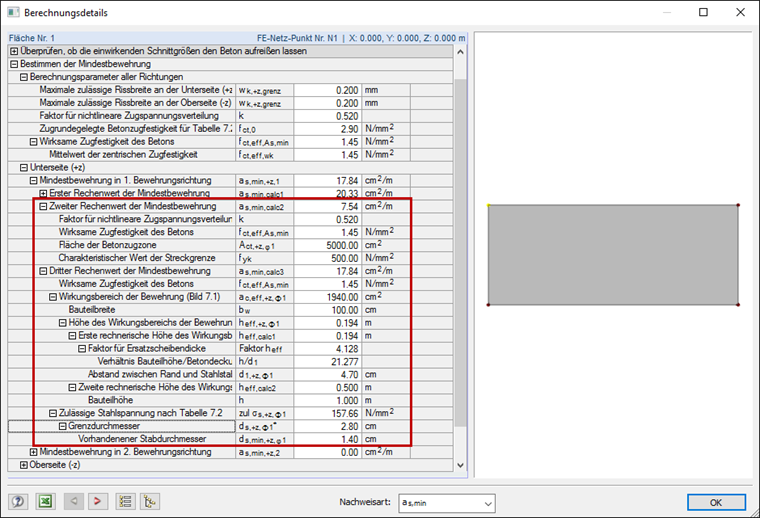760x518 pixels.
Task: Collapse 'Erste rechnerische Höhe des Wirkungsbereichs'
Action: pyautogui.click(x=72, y=335)
